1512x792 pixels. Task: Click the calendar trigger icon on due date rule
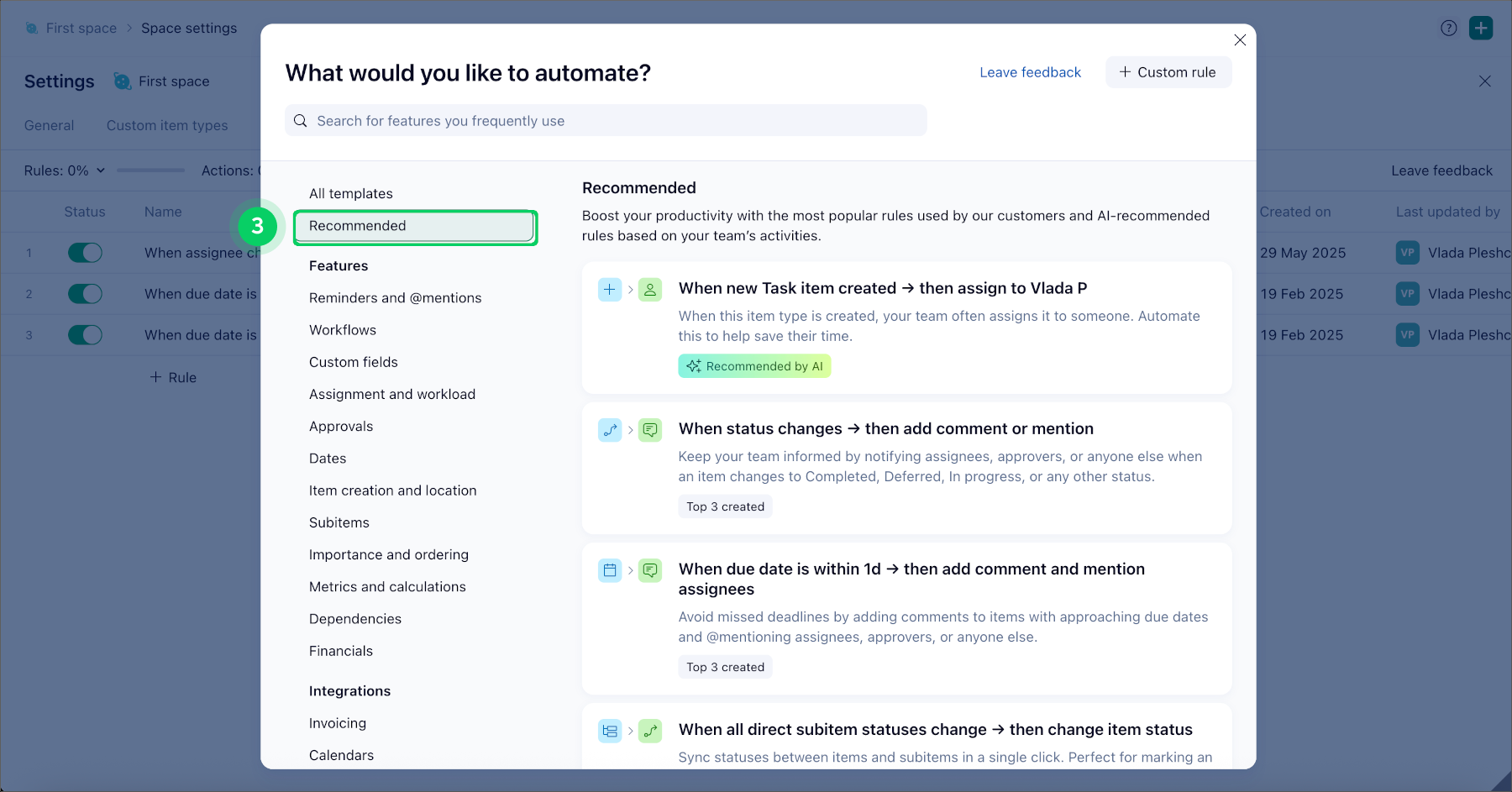click(x=610, y=570)
